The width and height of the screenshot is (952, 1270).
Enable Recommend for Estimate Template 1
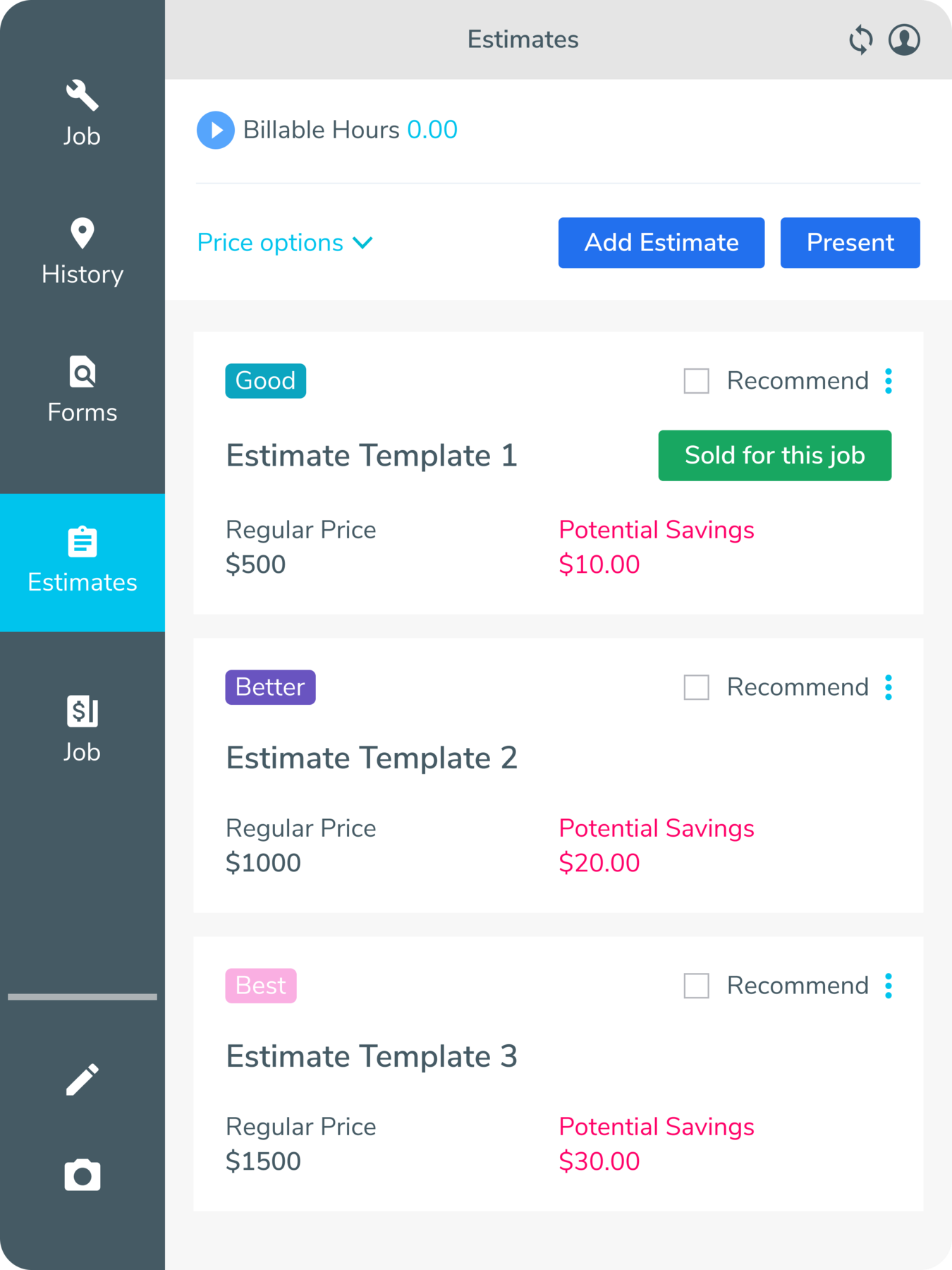tap(695, 381)
